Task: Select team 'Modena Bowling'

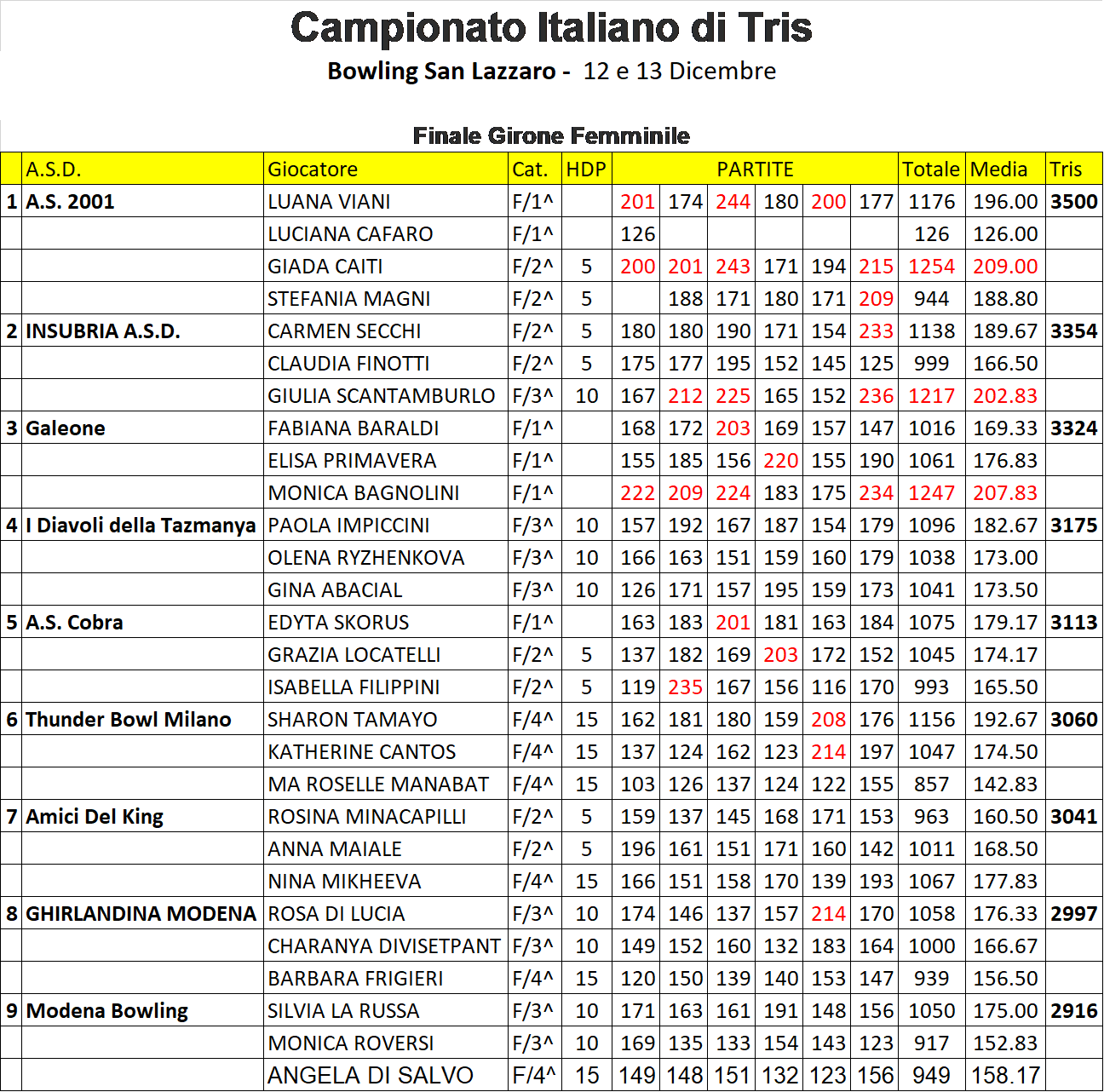Action: 107,1011
